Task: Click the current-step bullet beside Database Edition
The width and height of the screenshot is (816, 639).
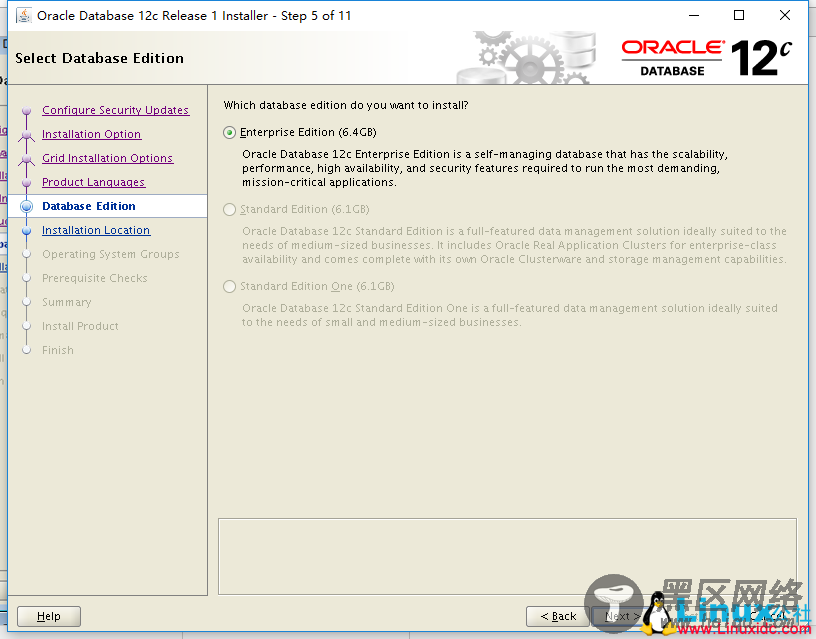Action: 27,207
